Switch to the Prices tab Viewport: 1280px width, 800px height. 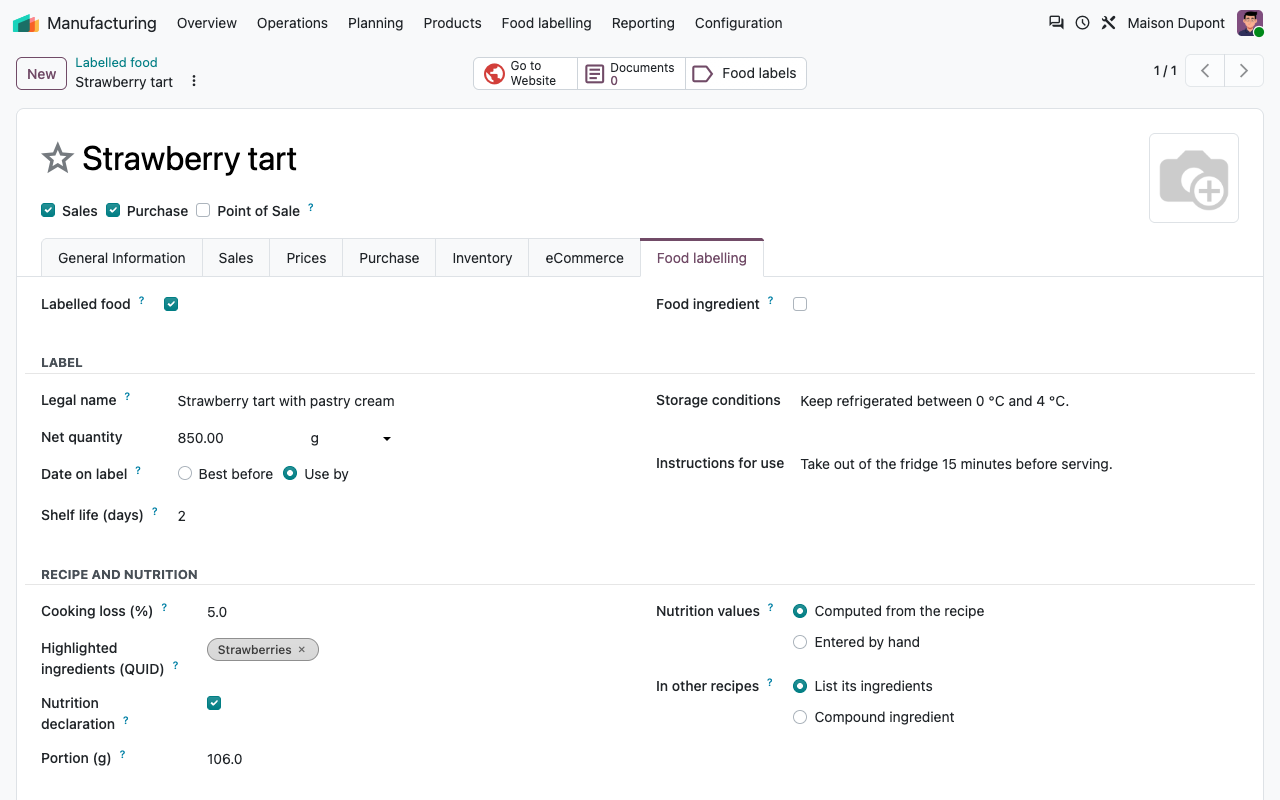[x=306, y=258]
